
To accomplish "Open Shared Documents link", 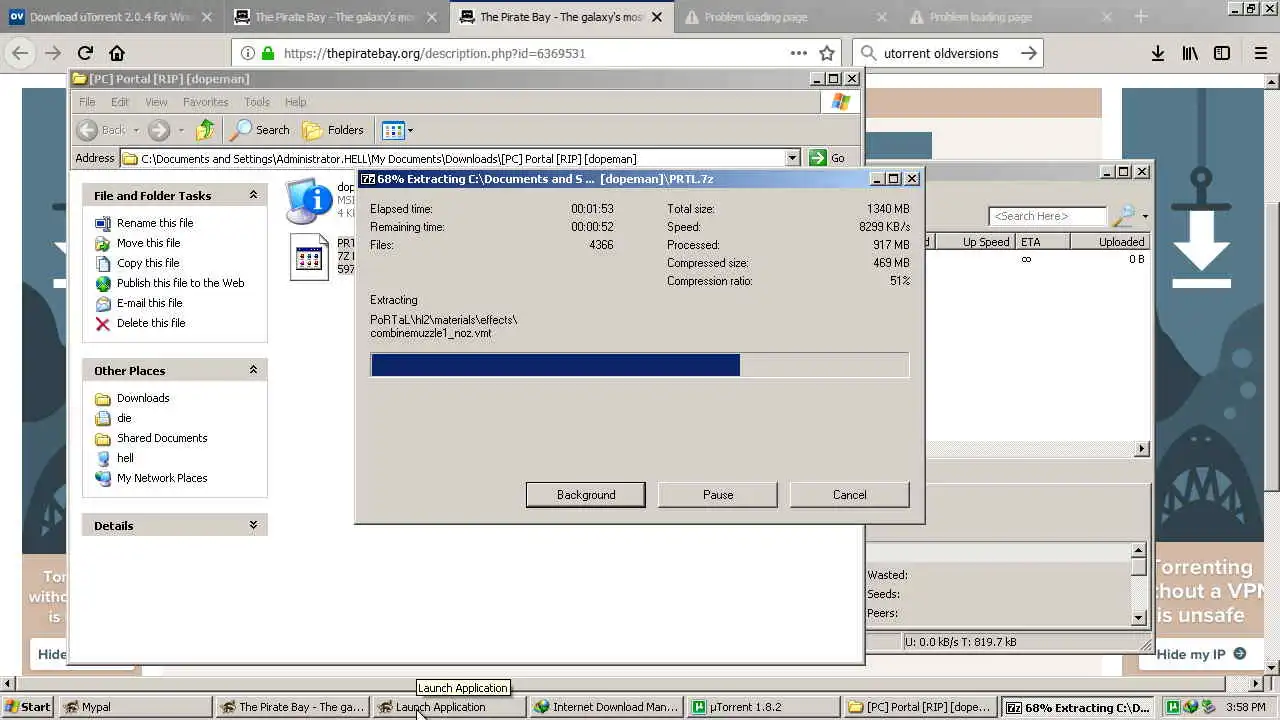I will (x=162, y=438).
